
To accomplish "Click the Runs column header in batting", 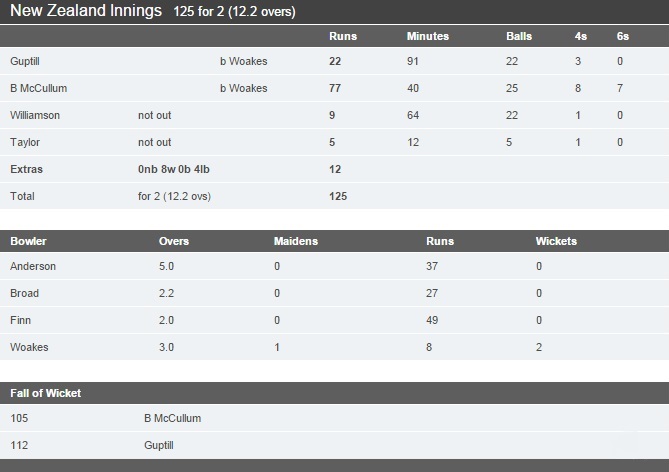I will (343, 36).
